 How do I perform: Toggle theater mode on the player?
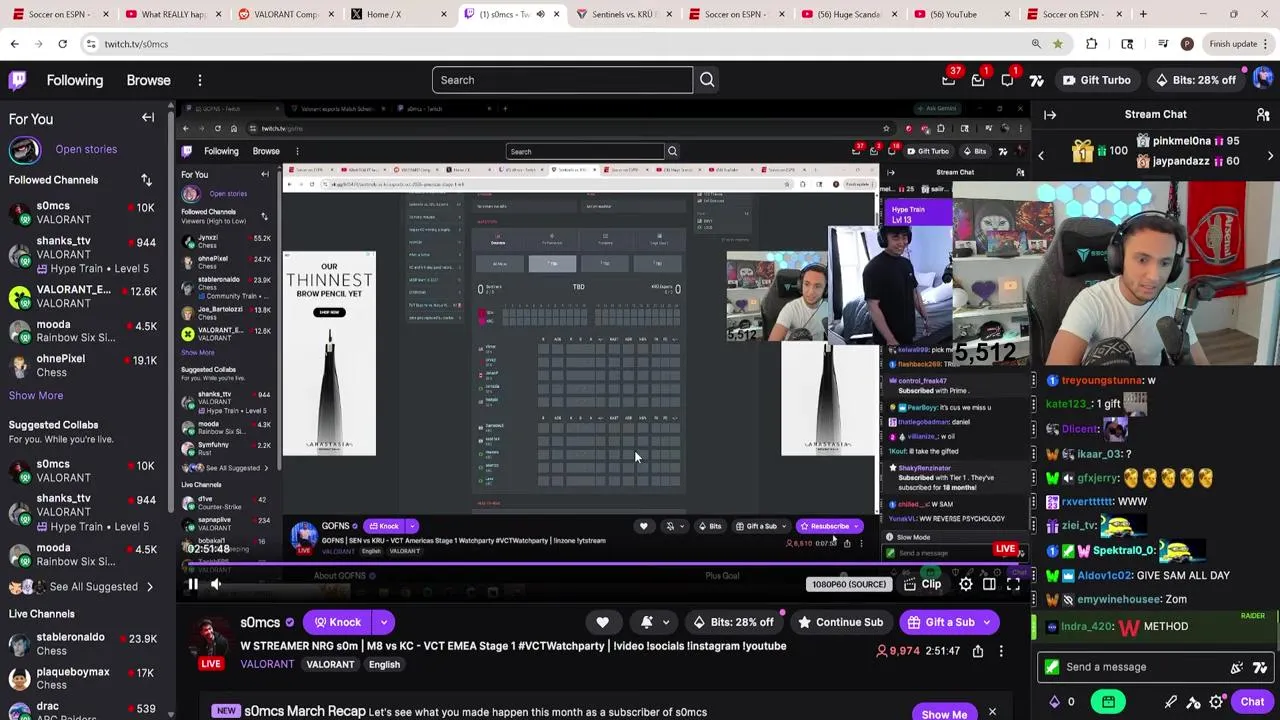(989, 584)
